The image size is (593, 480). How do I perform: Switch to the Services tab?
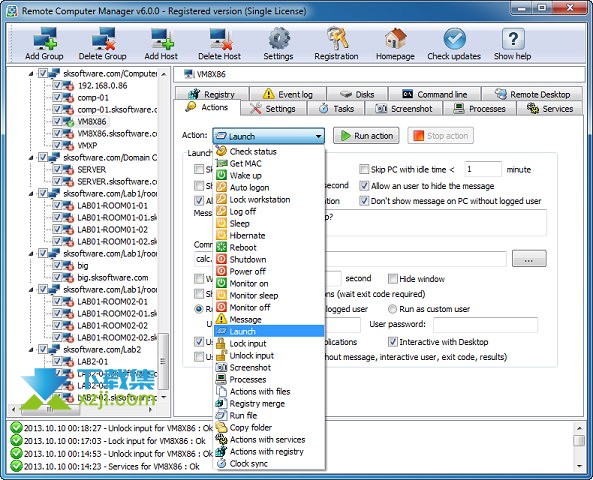tap(550, 109)
